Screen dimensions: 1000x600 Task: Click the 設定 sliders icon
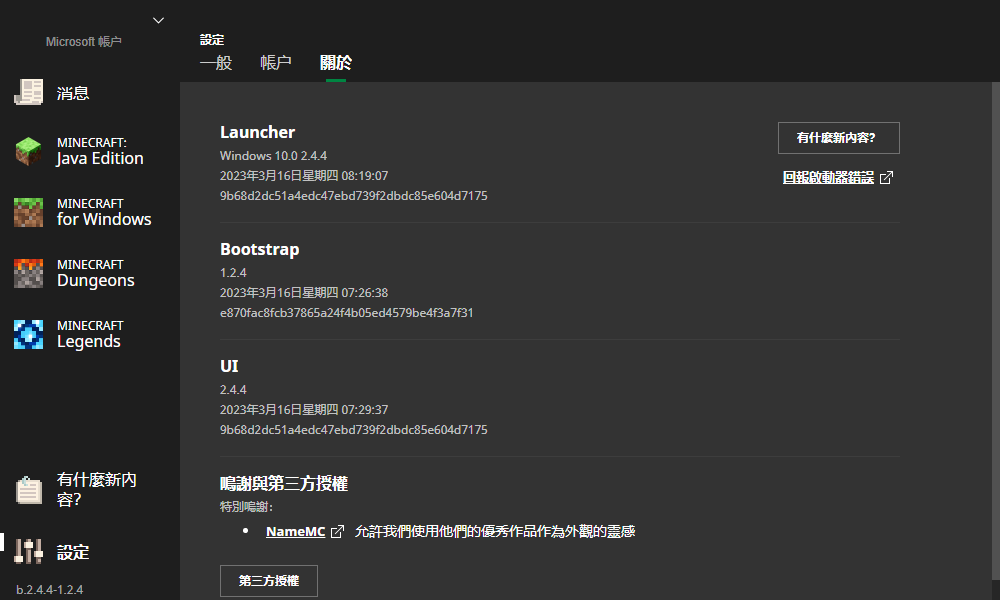point(29,552)
